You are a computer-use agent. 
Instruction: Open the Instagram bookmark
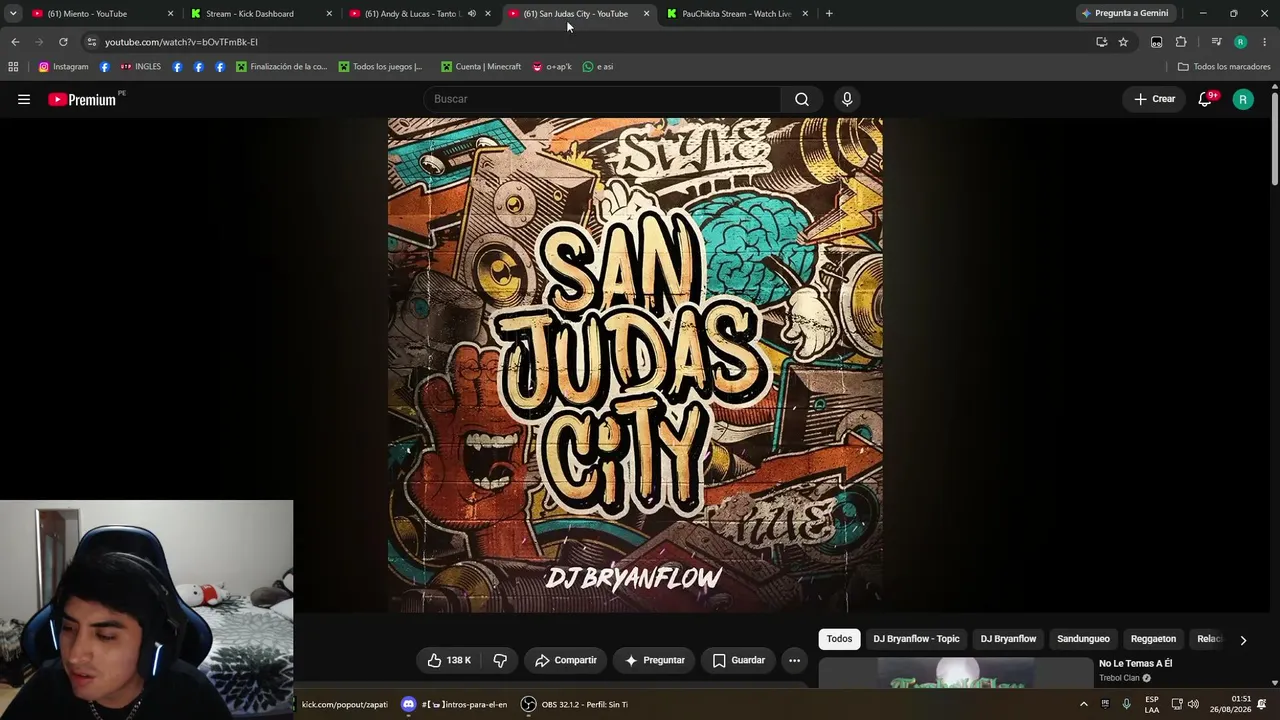tap(63, 67)
